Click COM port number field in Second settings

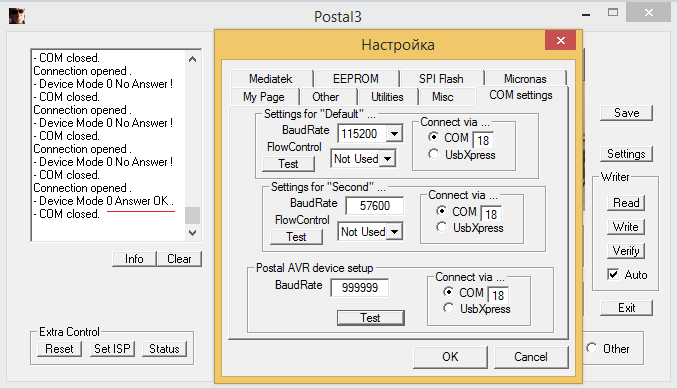tap(491, 214)
